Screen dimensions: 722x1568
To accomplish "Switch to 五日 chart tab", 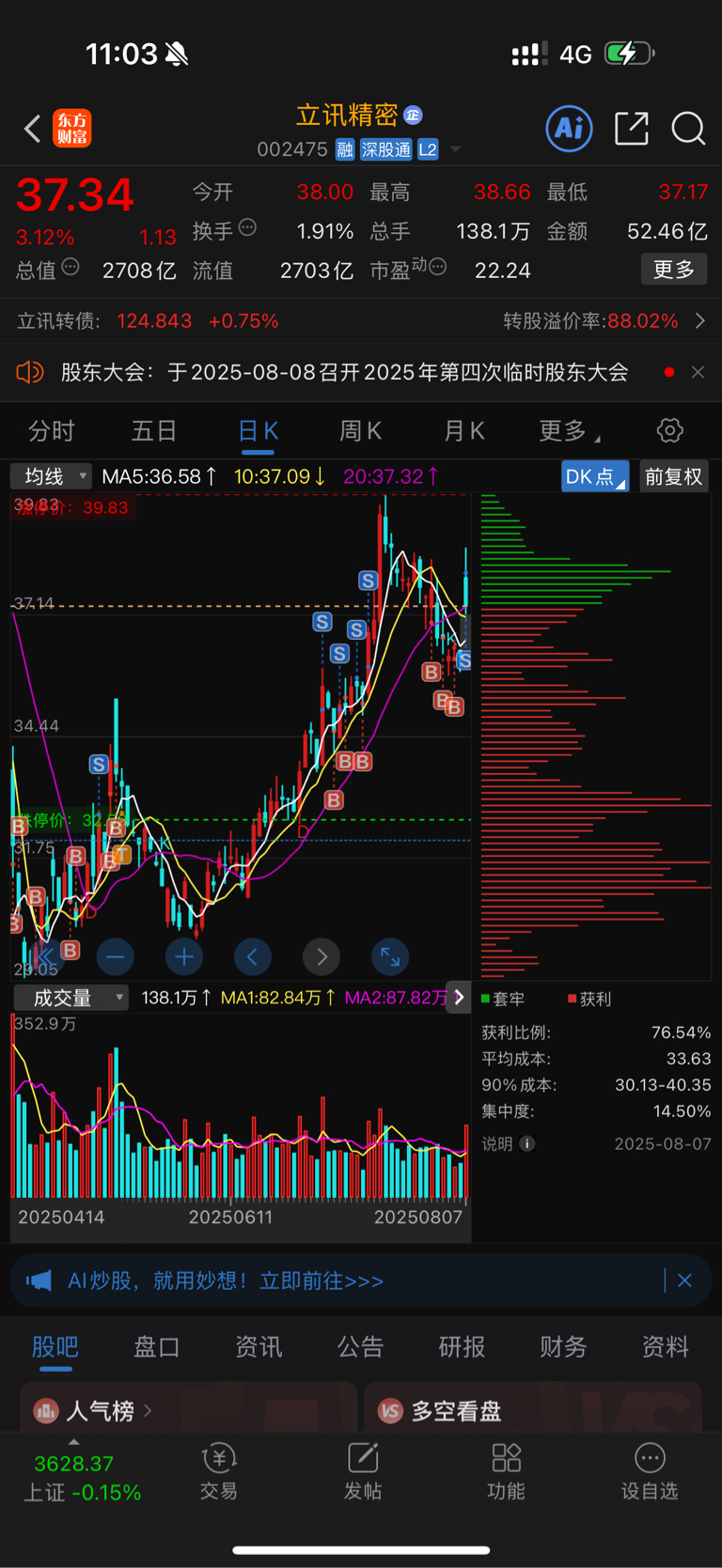I will (154, 431).
